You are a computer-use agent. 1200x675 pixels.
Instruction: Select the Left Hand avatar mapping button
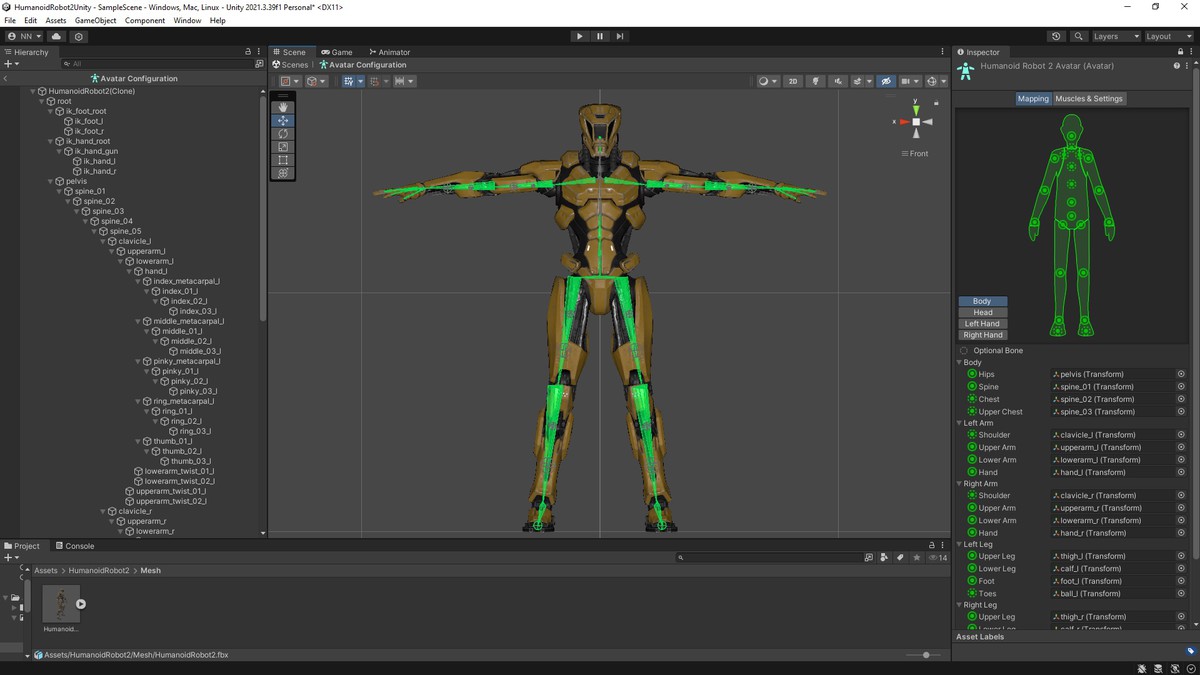982,323
